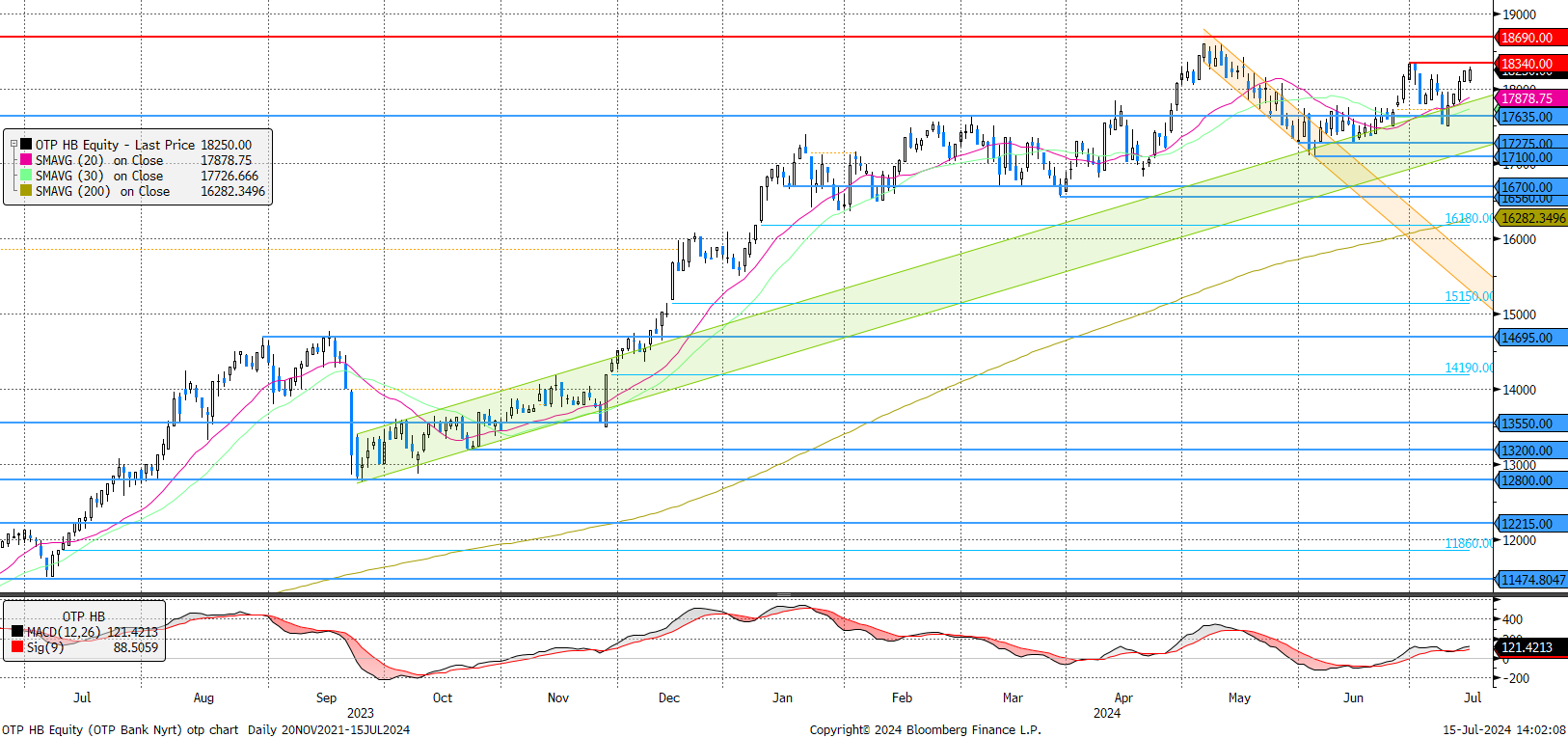Viewport: 1568px width, 738px height.
Task: Click the Sig(9) legend entry
Action: (84, 647)
